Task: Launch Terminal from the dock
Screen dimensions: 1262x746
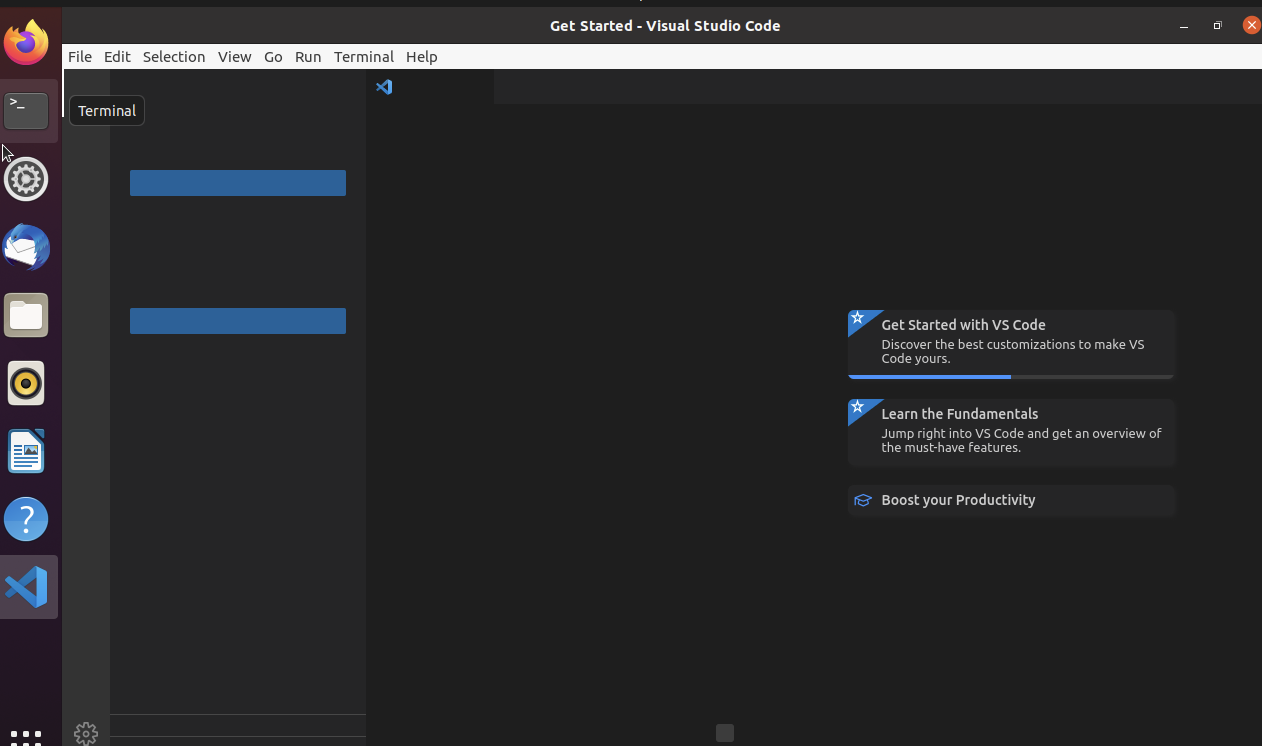Action: [x=26, y=110]
